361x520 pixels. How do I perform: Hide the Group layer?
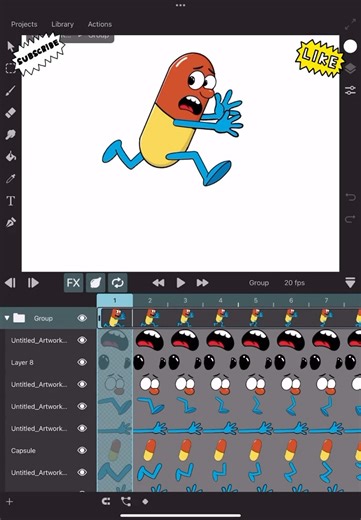click(82, 318)
